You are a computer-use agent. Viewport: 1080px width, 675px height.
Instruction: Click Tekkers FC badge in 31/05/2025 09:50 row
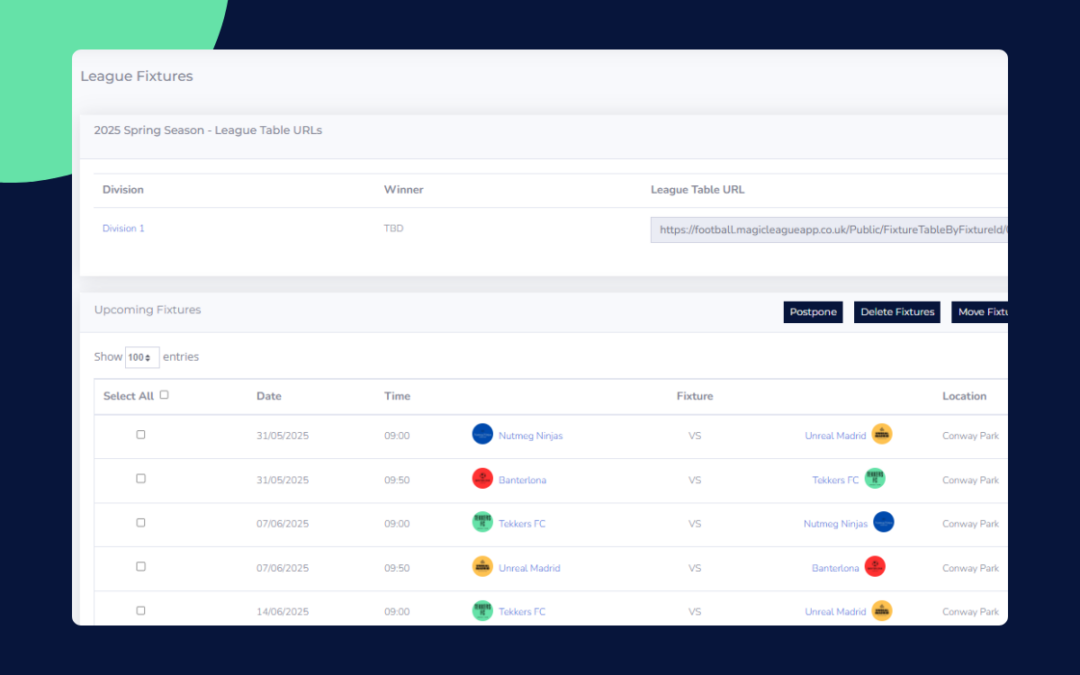(875, 479)
